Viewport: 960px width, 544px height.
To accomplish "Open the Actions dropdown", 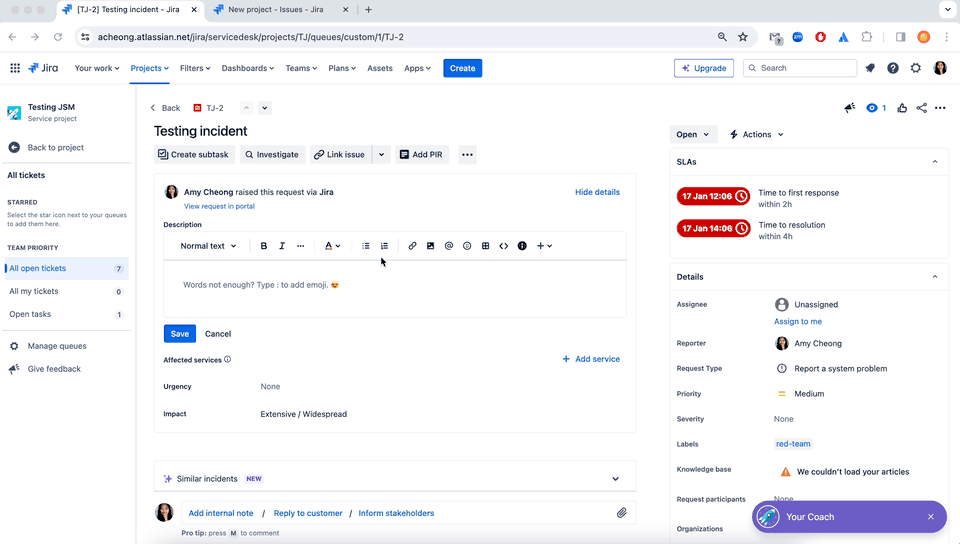I will 756,135.
